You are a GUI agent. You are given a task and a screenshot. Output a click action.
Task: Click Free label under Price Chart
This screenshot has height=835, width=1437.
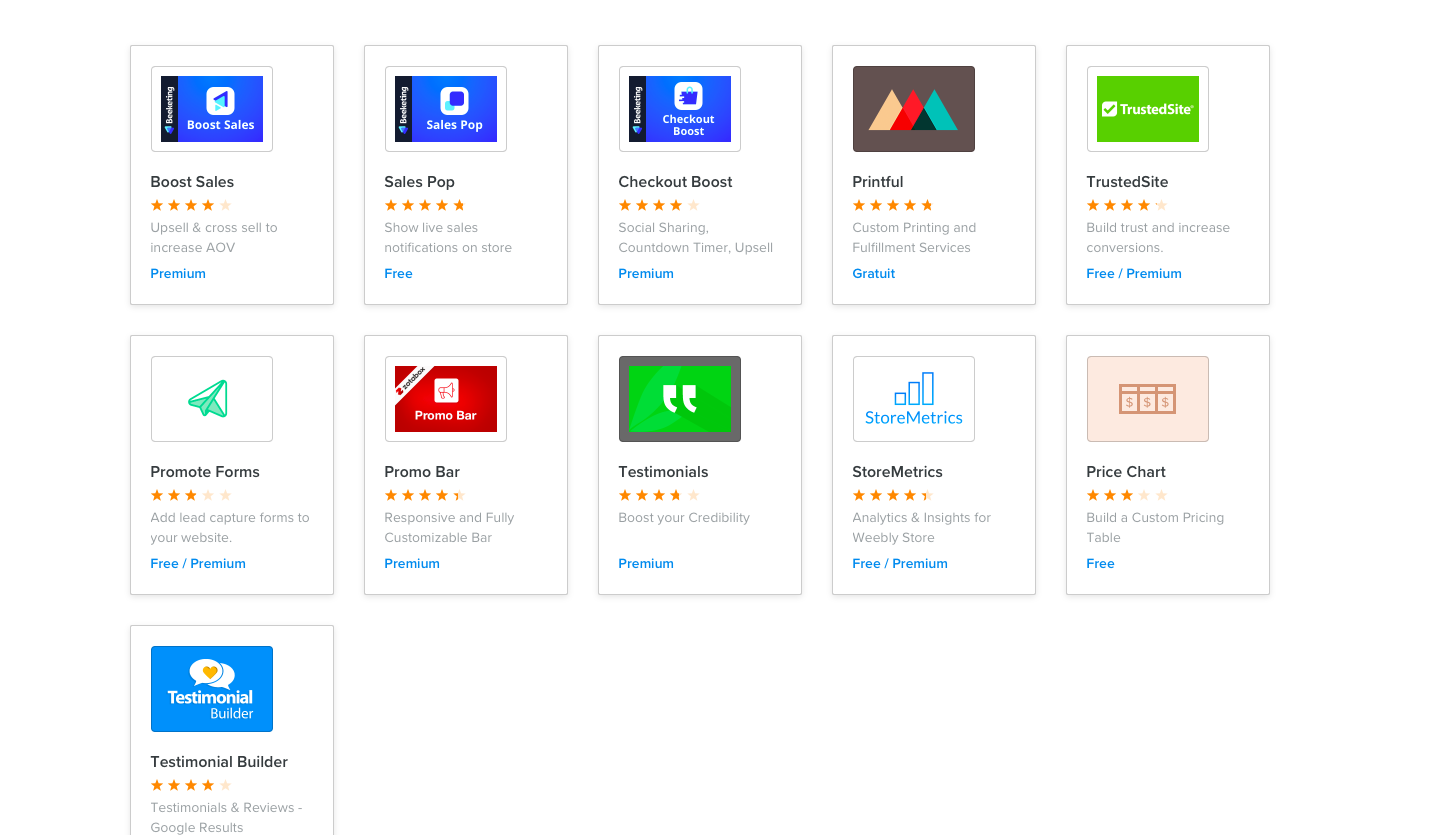tap(1100, 563)
